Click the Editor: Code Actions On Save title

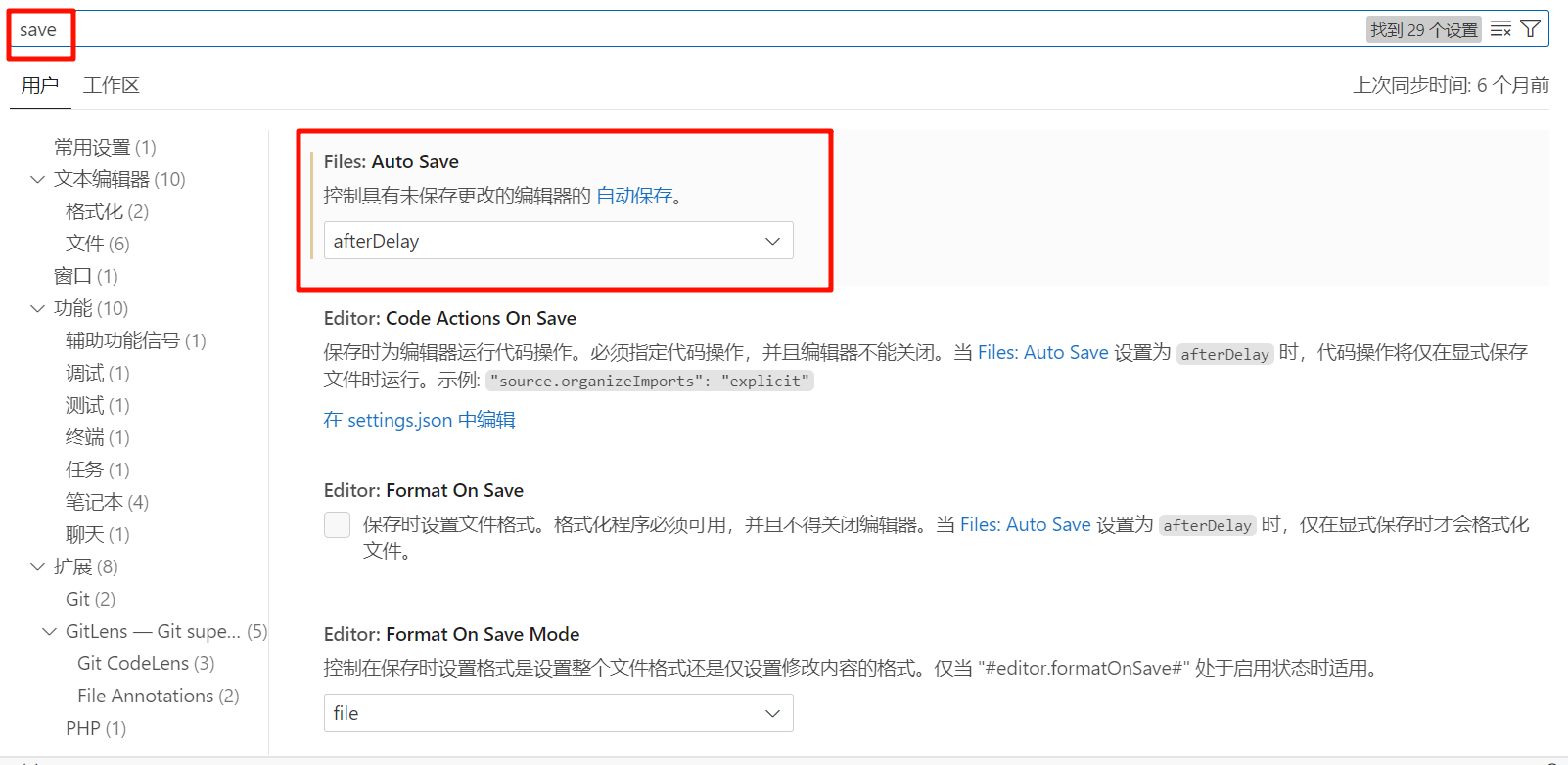coord(450,318)
